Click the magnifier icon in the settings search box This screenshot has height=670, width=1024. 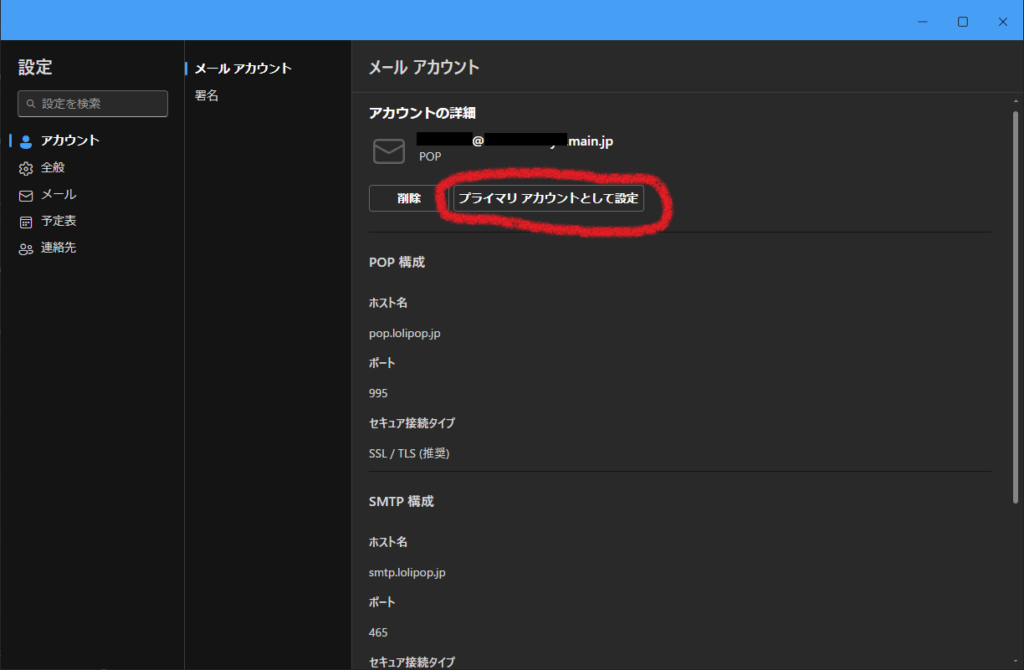coord(31,104)
